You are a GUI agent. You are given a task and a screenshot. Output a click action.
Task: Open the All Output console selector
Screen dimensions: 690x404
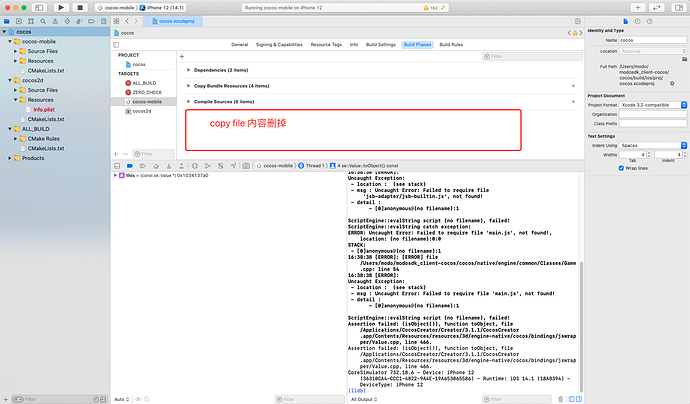point(364,399)
